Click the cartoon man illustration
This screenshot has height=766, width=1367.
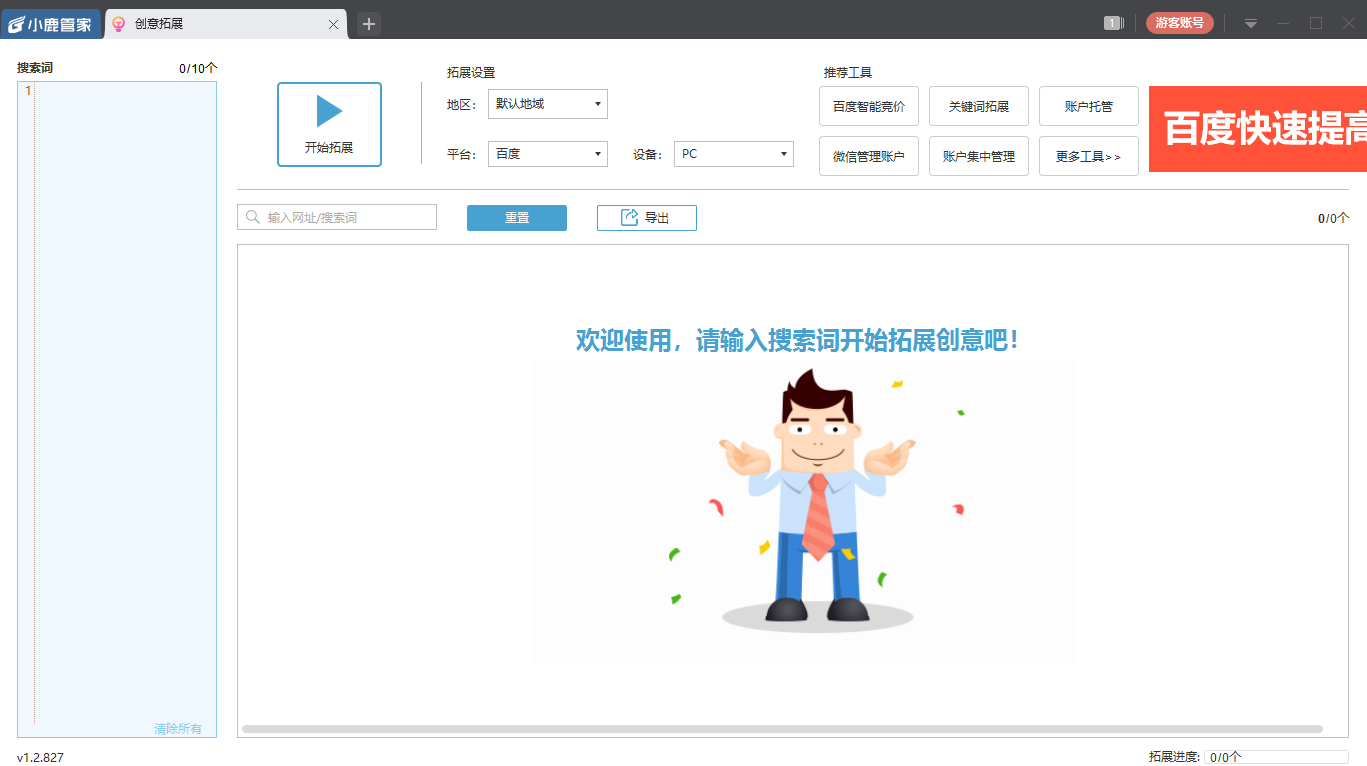pos(818,500)
